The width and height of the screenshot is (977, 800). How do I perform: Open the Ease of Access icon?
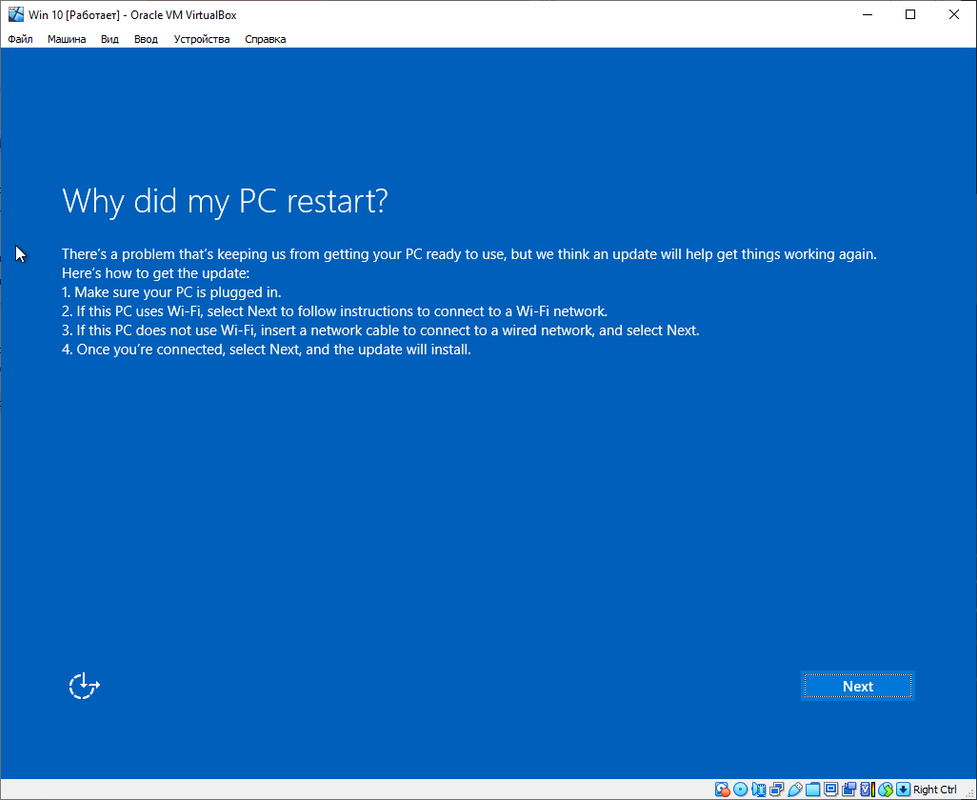point(84,686)
